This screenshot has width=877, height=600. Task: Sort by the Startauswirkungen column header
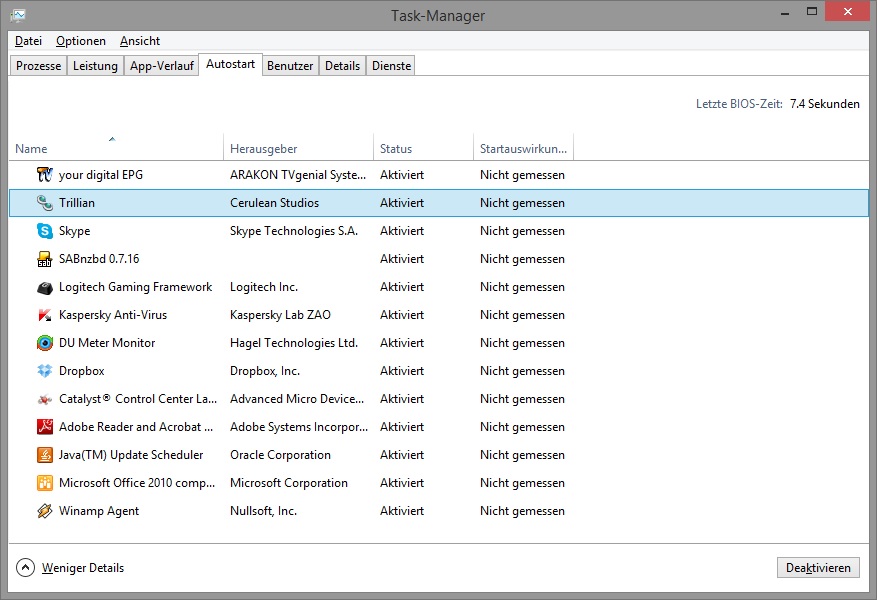[524, 147]
